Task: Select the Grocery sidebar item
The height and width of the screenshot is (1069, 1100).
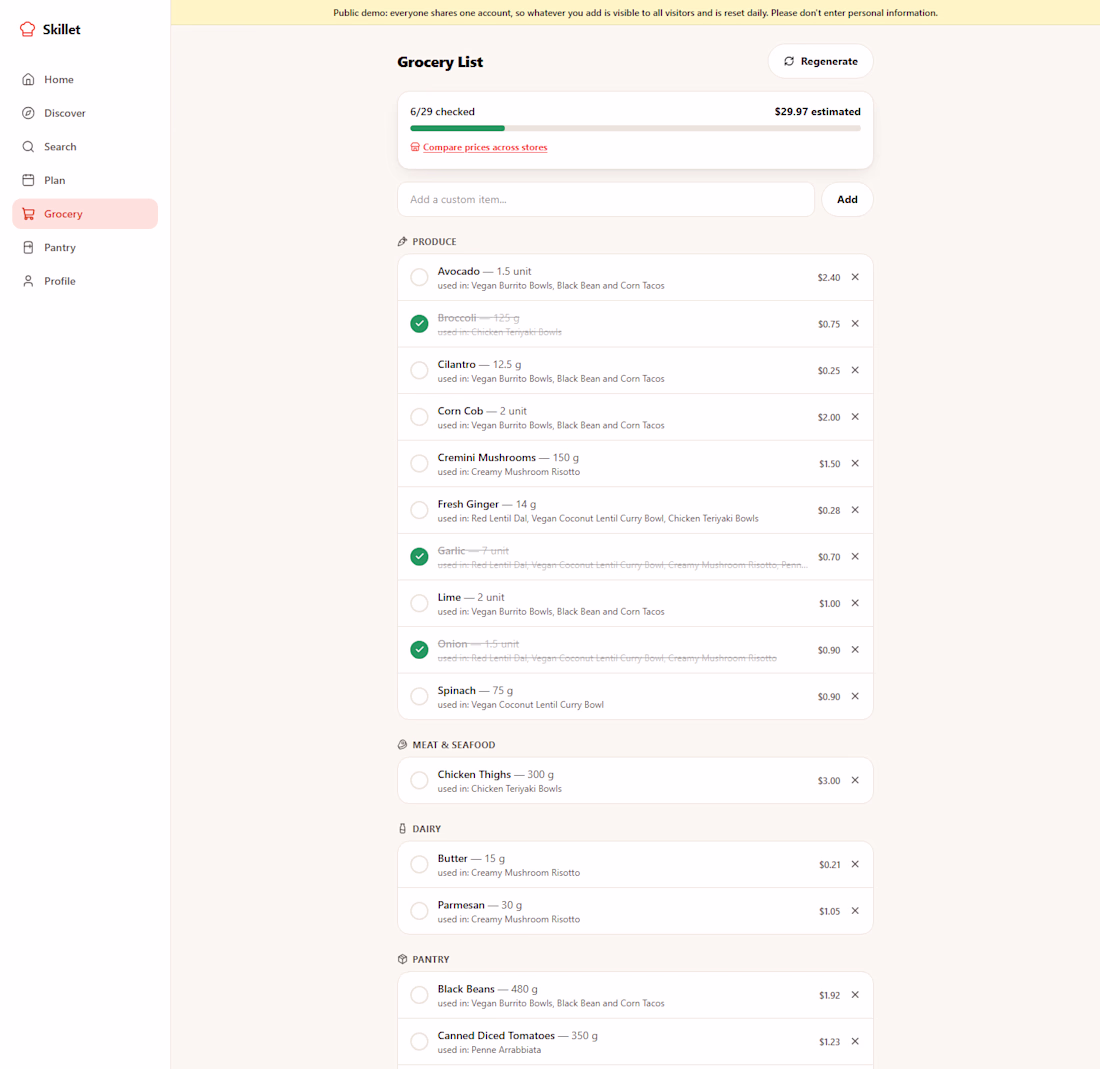Action: click(85, 214)
